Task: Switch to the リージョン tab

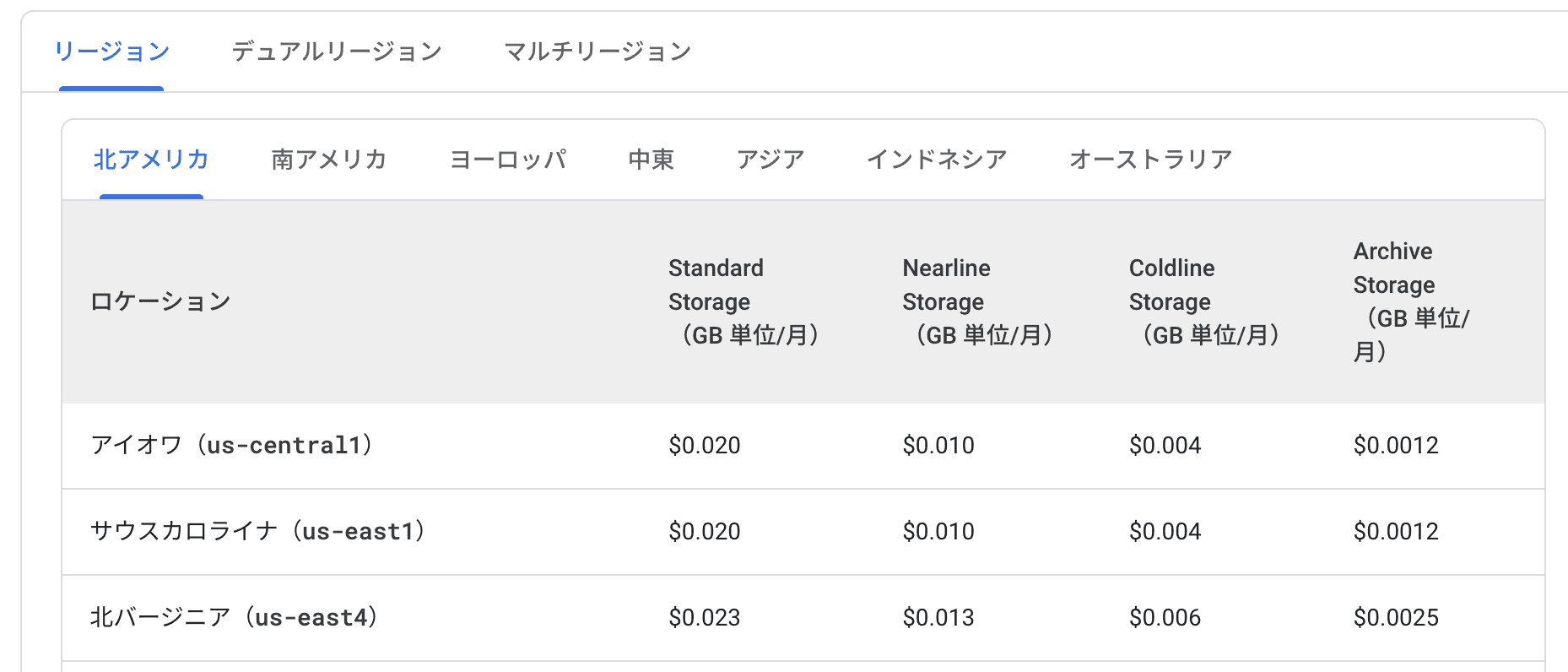Action: (111, 51)
